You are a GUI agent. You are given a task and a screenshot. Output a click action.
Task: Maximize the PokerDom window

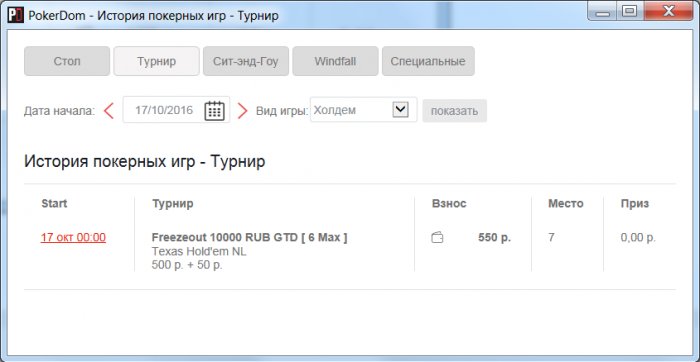[x=630, y=12]
